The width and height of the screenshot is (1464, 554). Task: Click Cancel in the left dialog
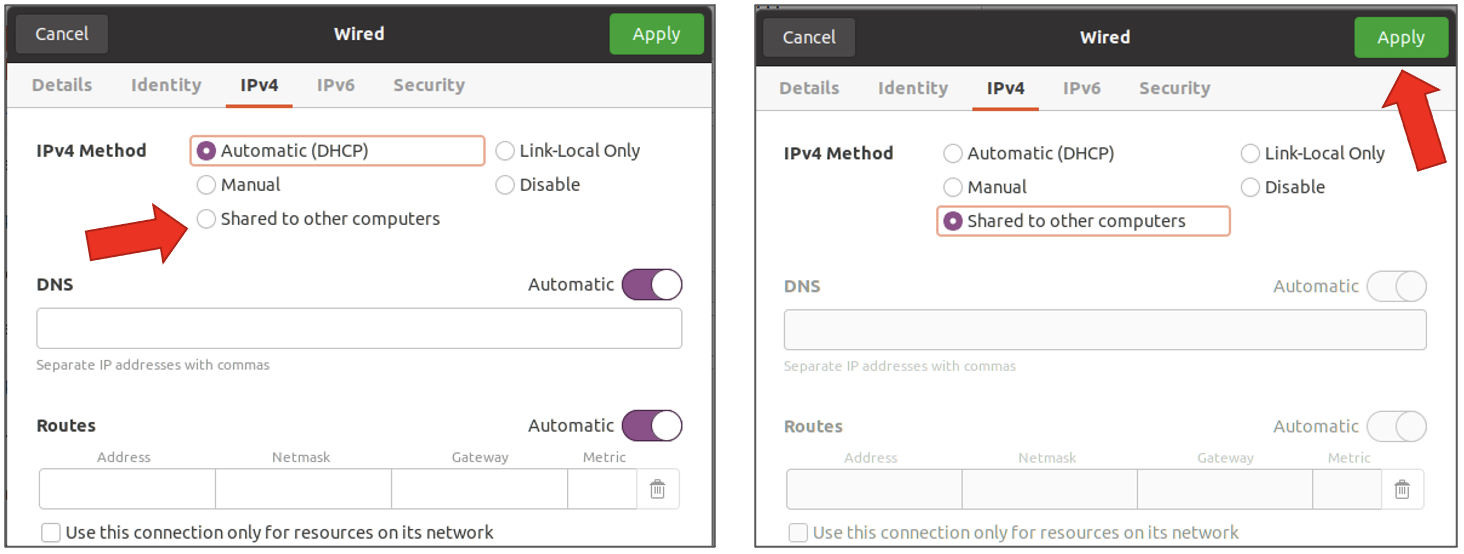[62, 34]
